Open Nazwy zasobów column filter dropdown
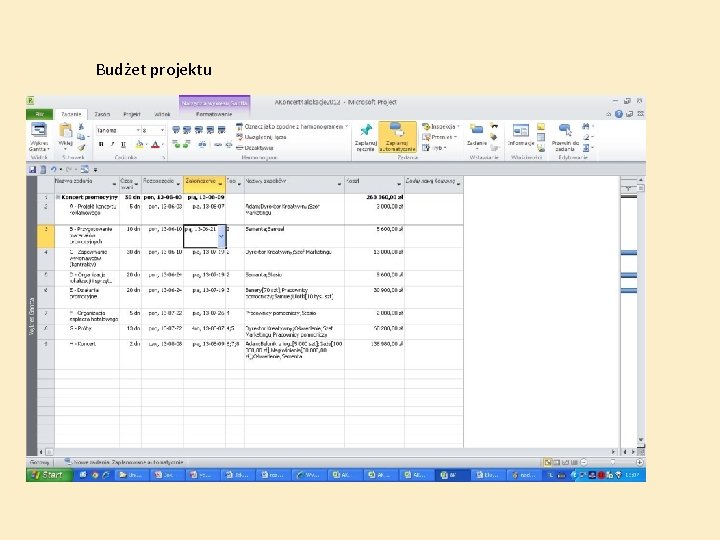Image resolution: width=720 pixels, height=540 pixels. pyautogui.click(x=339, y=184)
